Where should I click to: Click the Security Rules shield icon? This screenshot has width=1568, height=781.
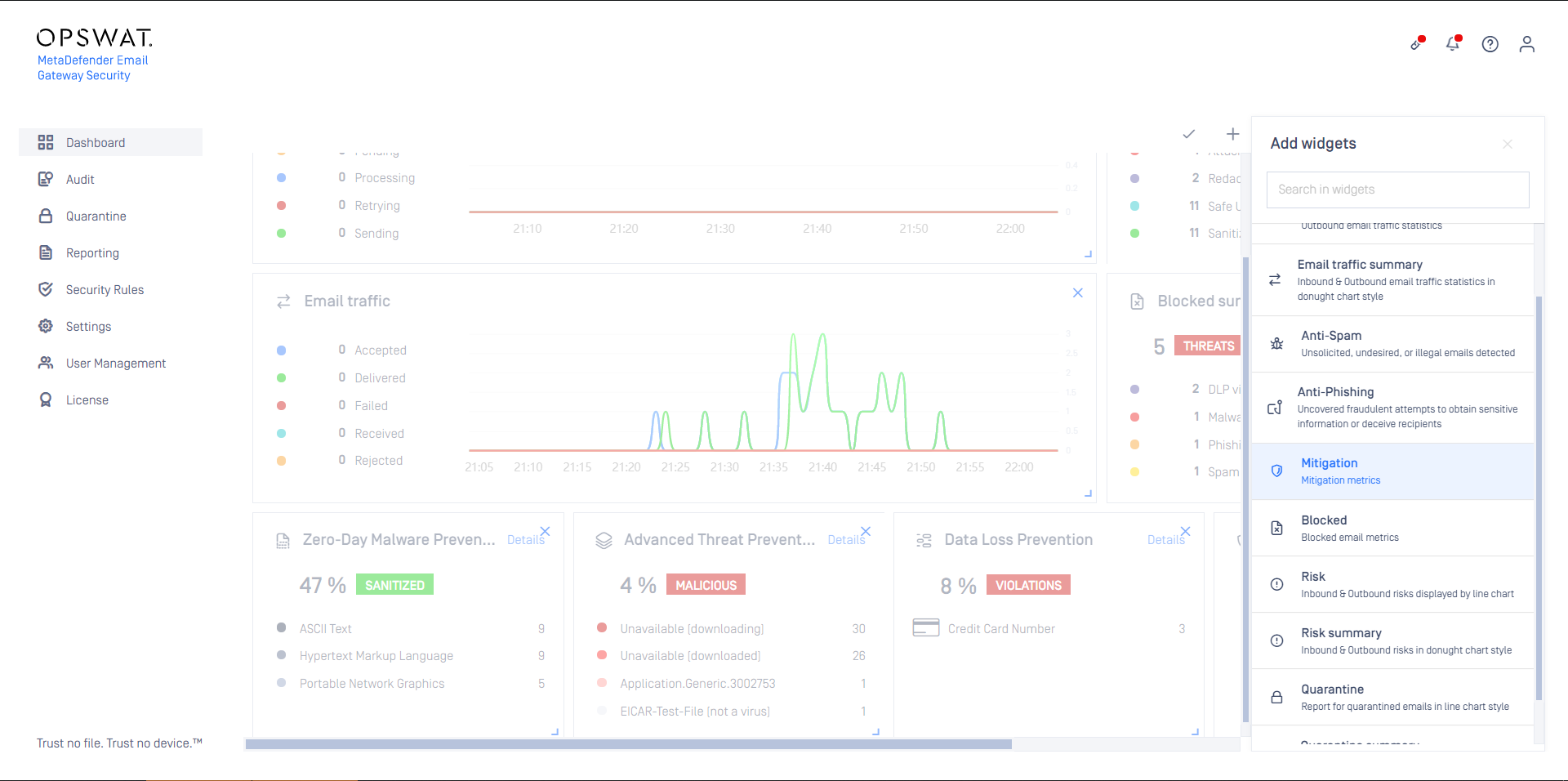pyautogui.click(x=46, y=289)
